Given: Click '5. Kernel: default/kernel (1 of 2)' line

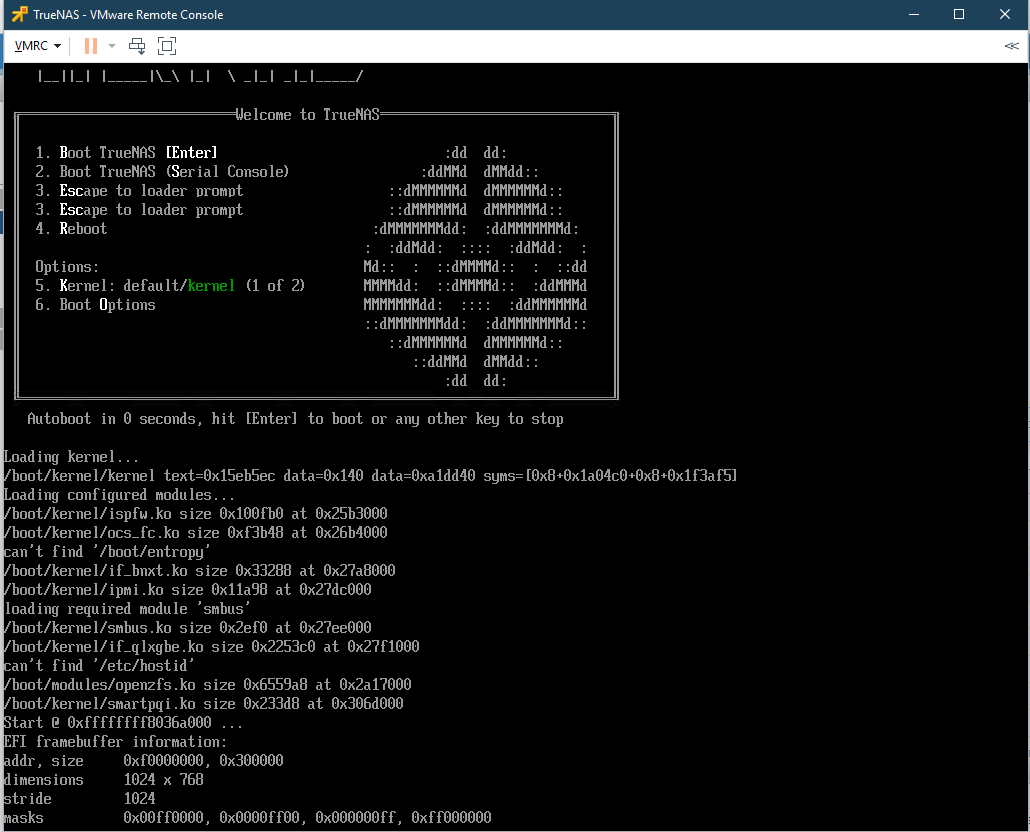Looking at the screenshot, I should pyautogui.click(x=170, y=286).
